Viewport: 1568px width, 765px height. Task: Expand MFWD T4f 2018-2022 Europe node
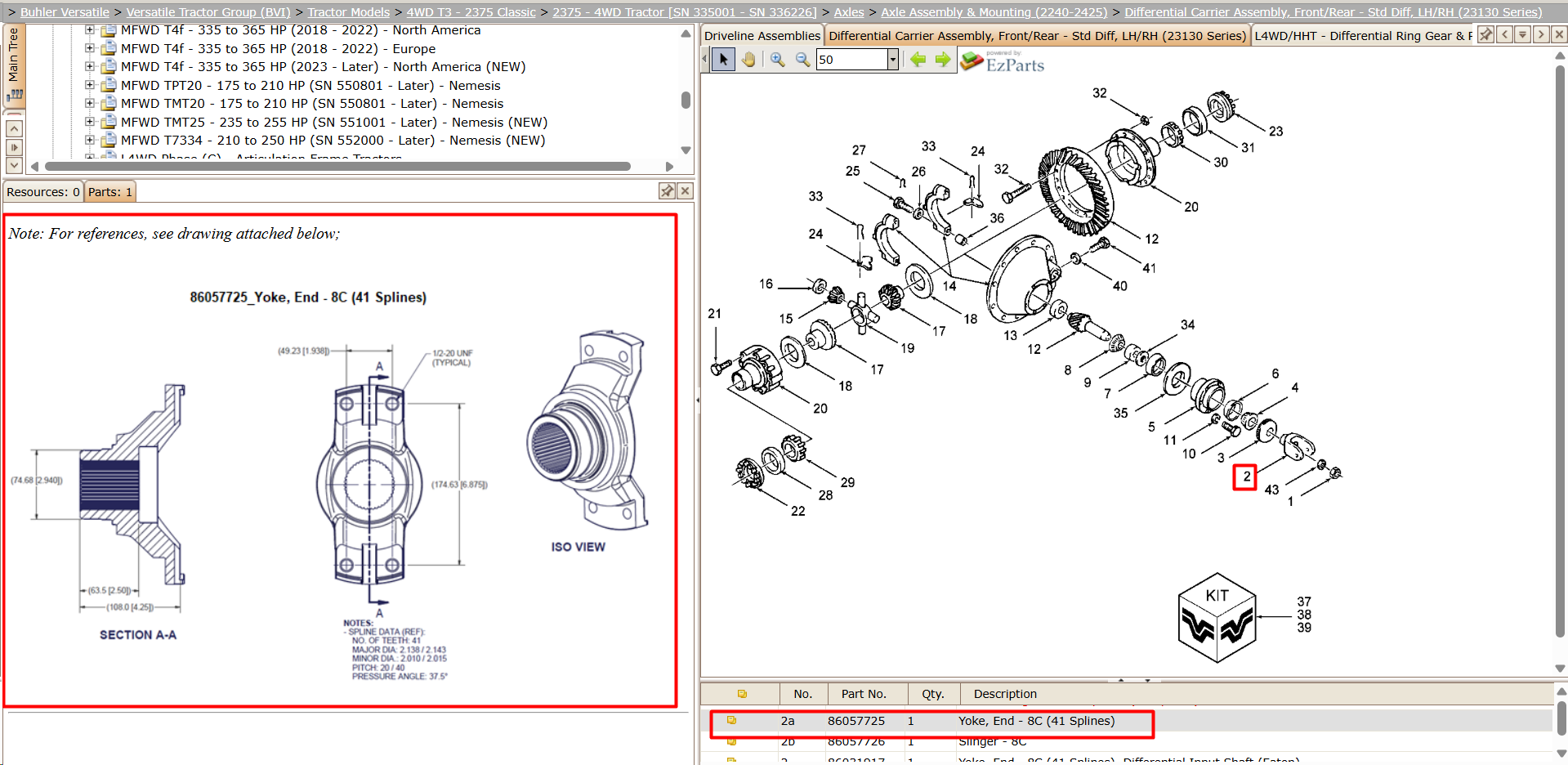90,48
